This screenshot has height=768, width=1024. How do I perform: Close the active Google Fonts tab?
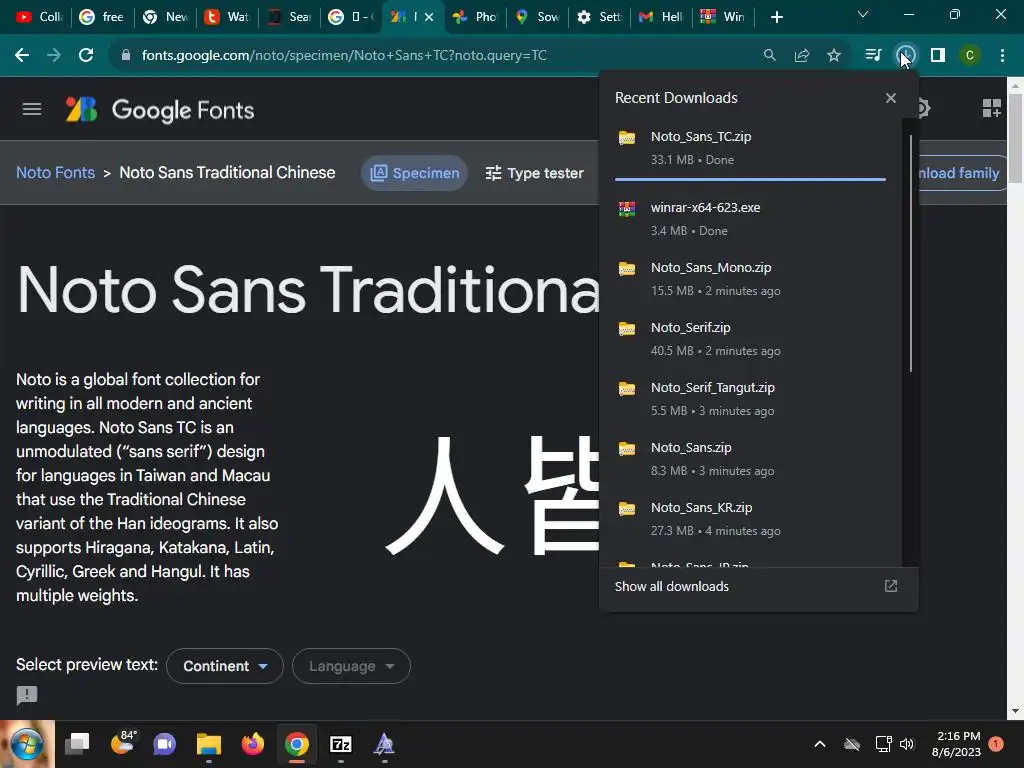click(x=429, y=17)
